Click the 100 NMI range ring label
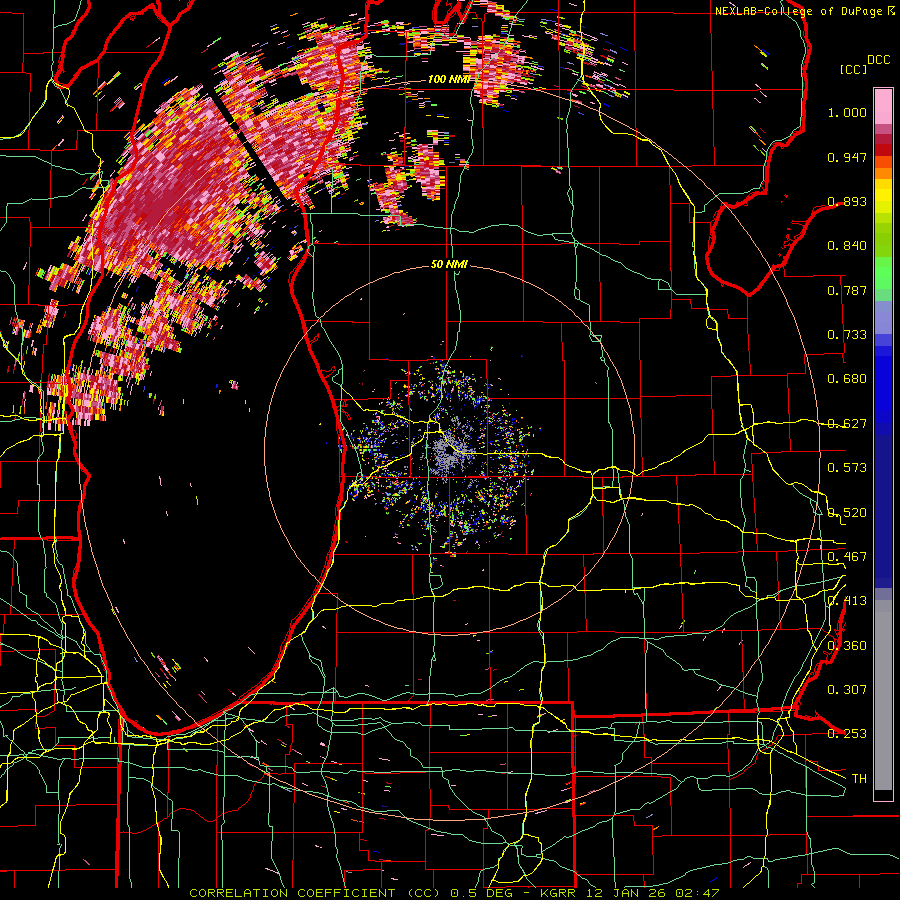This screenshot has width=900, height=900. pyautogui.click(x=448, y=79)
